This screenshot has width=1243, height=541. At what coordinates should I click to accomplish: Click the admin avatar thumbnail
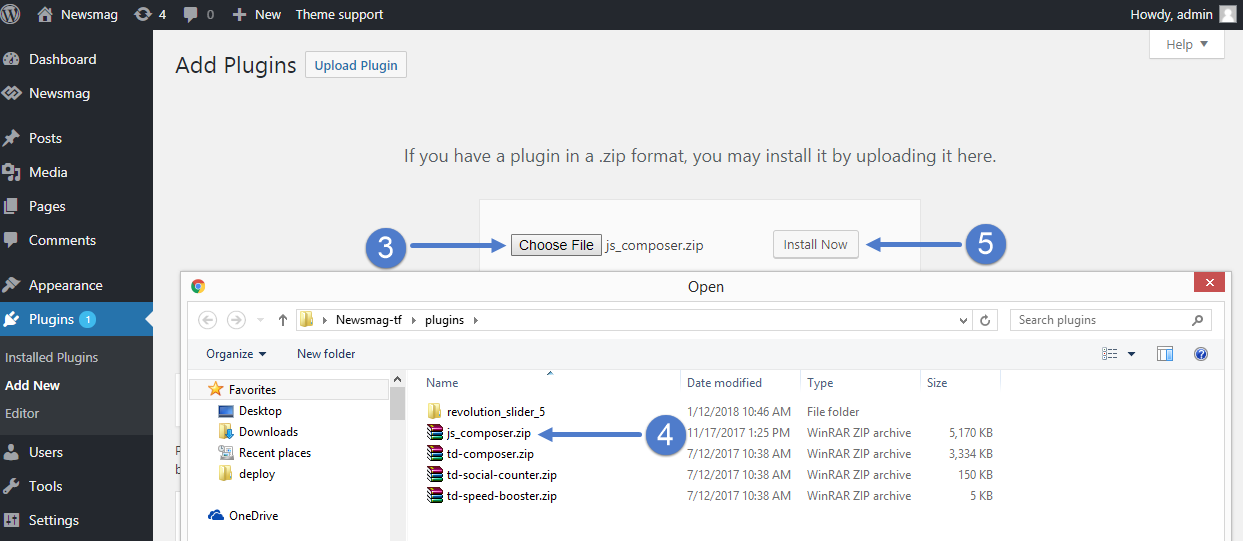(x=1227, y=14)
